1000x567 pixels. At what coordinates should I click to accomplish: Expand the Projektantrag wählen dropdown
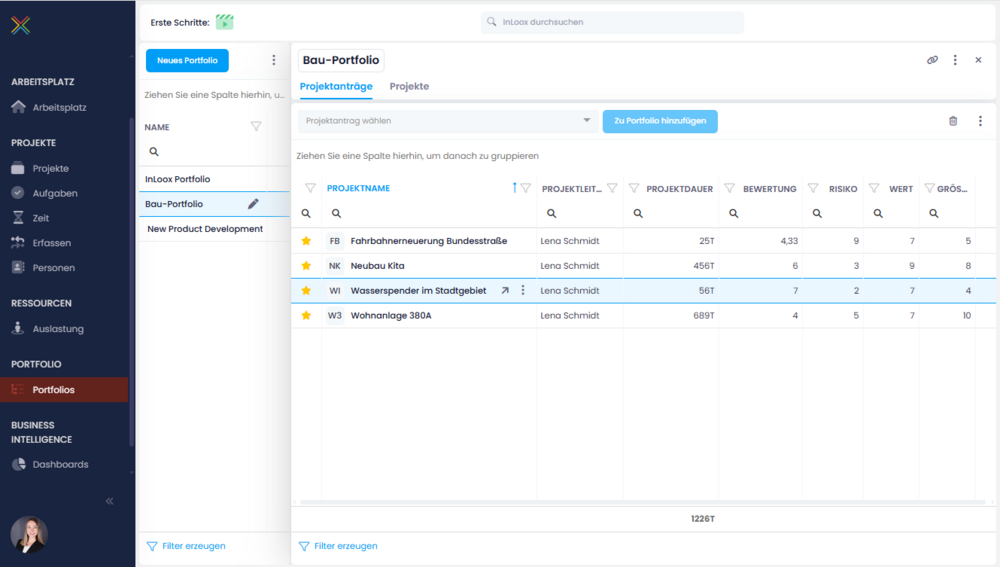coord(587,121)
